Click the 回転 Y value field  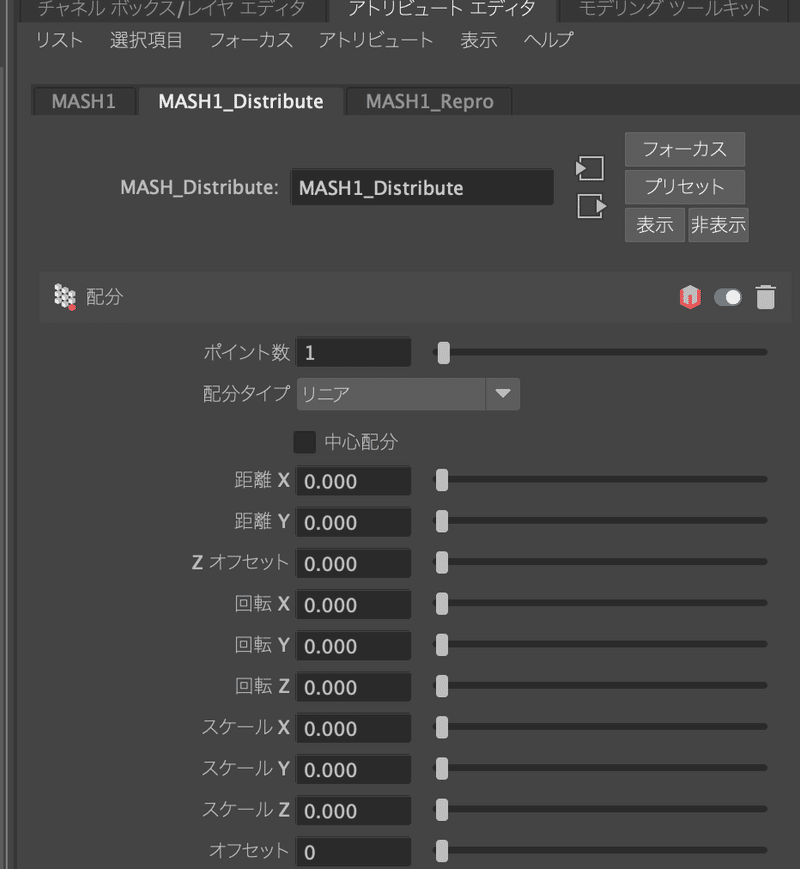pos(354,646)
